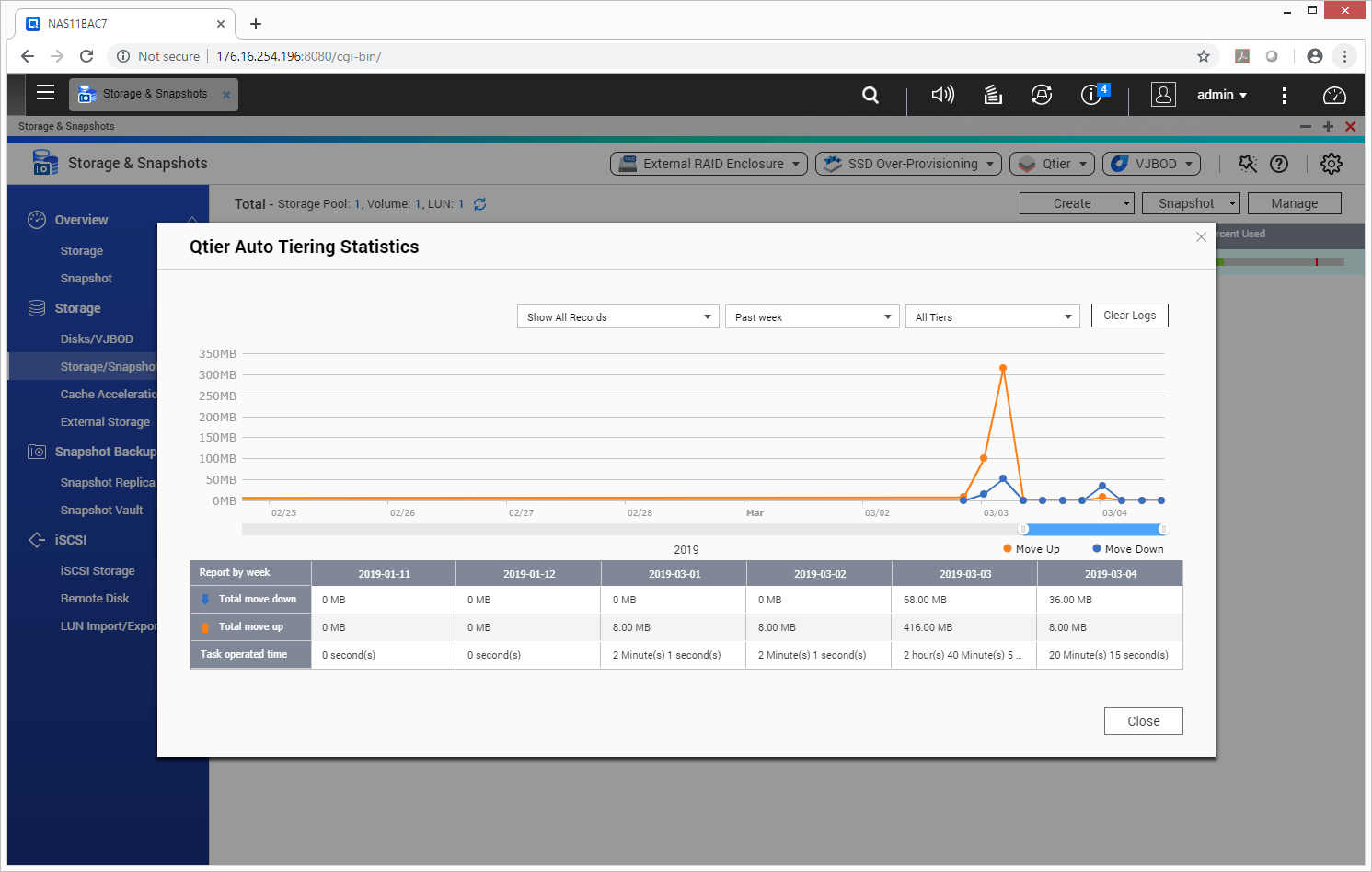Open external devices icon in top bar
The image size is (1372, 872).
coord(1042,95)
